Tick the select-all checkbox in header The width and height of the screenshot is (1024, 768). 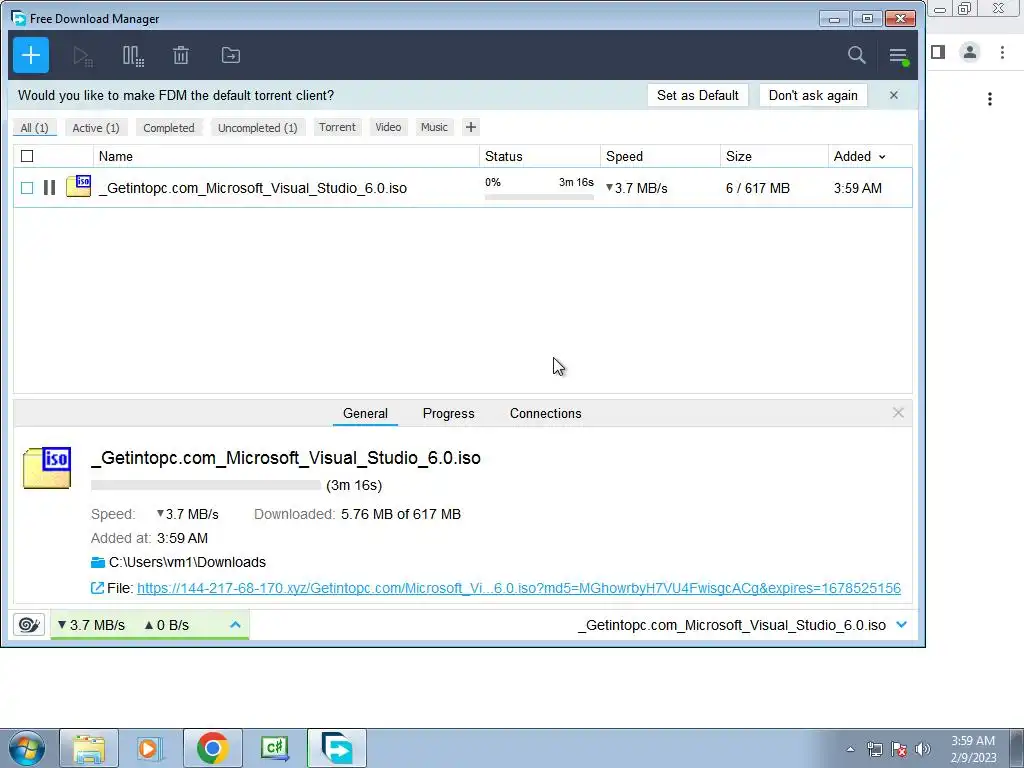[27, 156]
